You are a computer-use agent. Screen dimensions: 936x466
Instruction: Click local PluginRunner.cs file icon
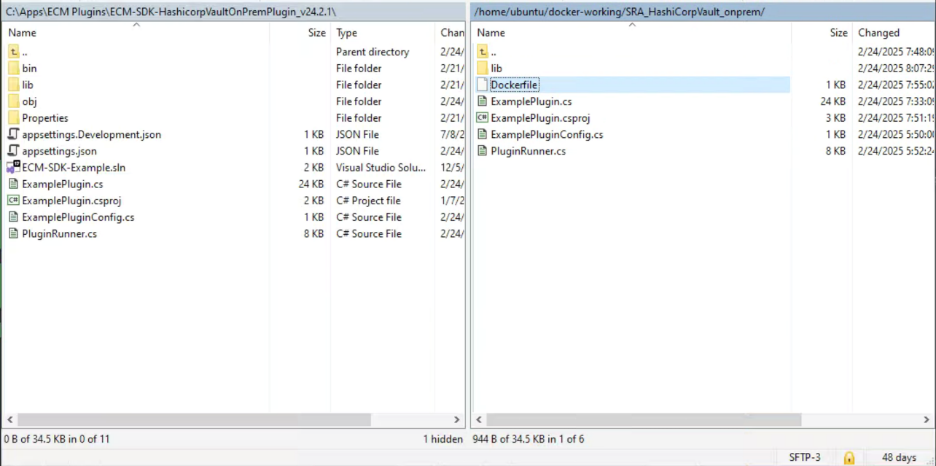coord(14,234)
